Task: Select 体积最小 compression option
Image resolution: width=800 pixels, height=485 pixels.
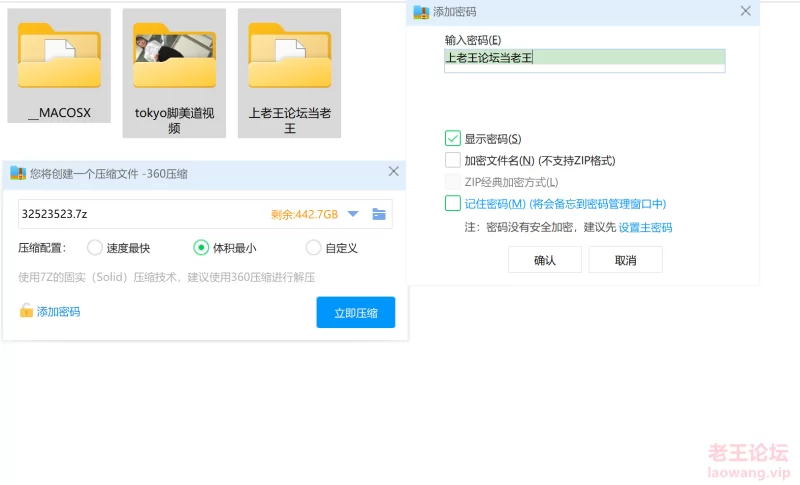Action: click(x=201, y=248)
